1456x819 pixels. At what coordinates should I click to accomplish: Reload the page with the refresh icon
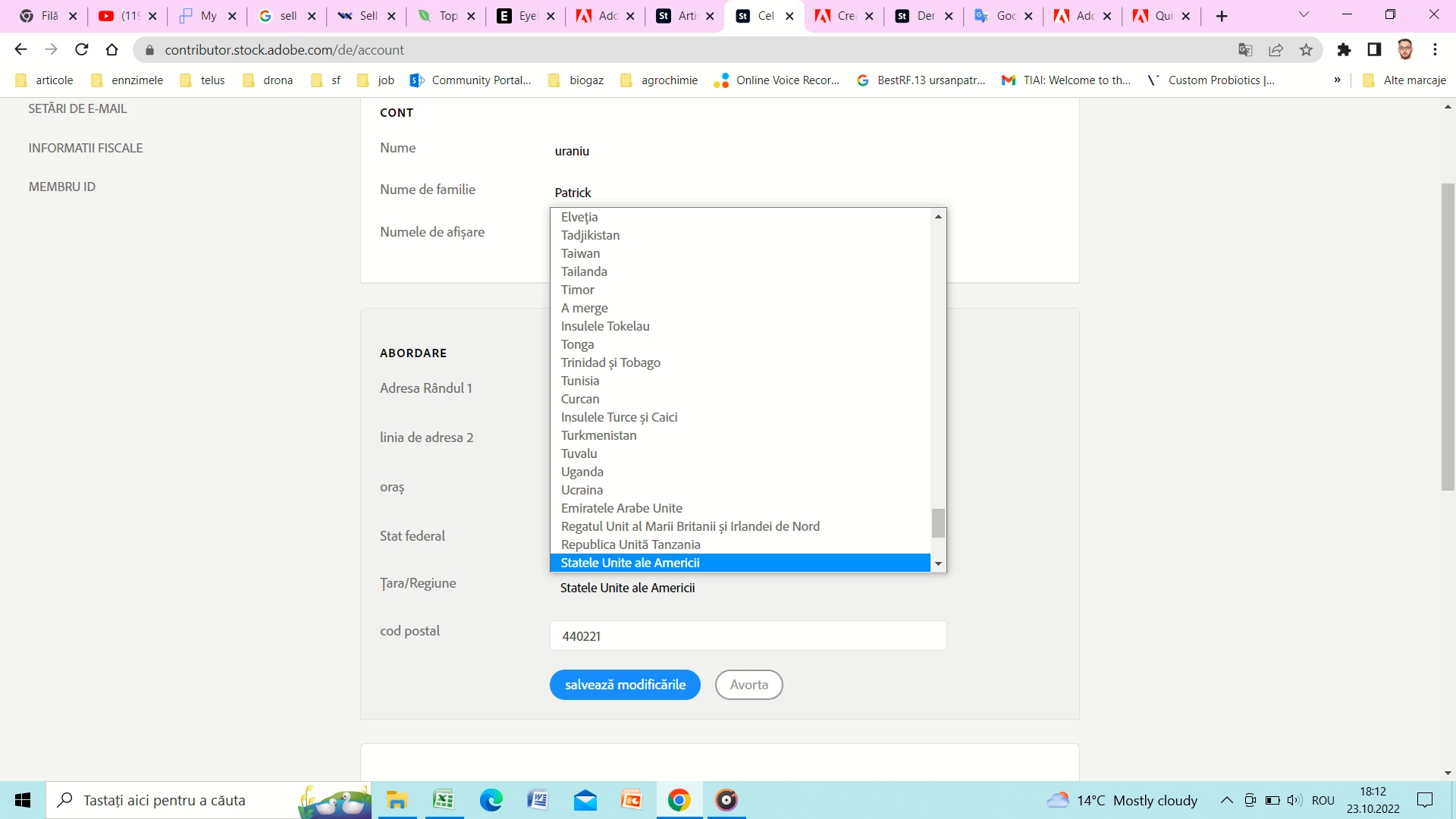pos(82,50)
